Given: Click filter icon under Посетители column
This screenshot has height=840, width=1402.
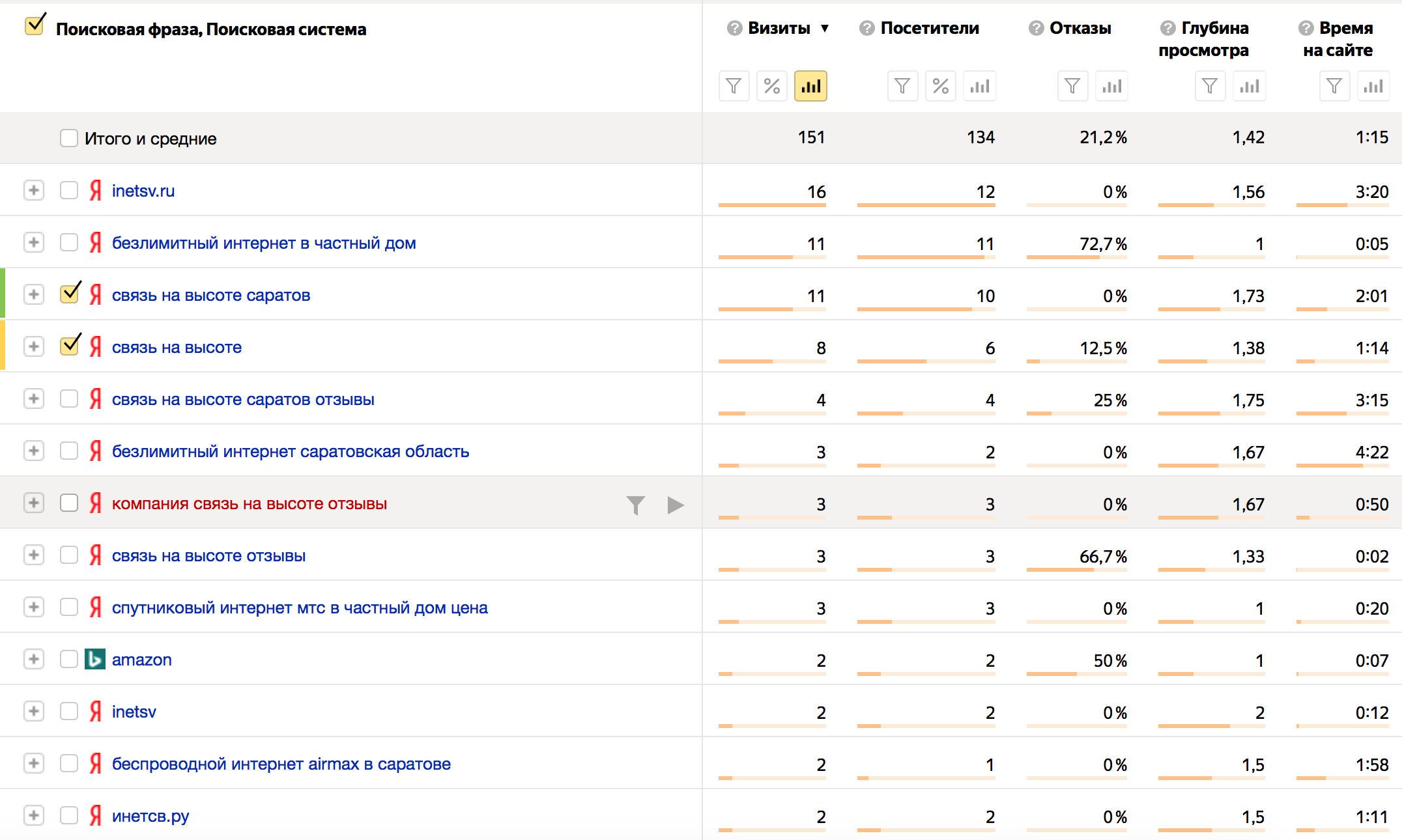Looking at the screenshot, I should pos(902,86).
